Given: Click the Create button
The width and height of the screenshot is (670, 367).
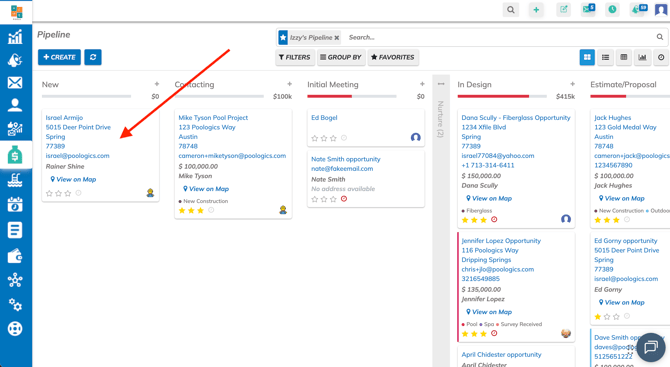Looking at the screenshot, I should [59, 57].
